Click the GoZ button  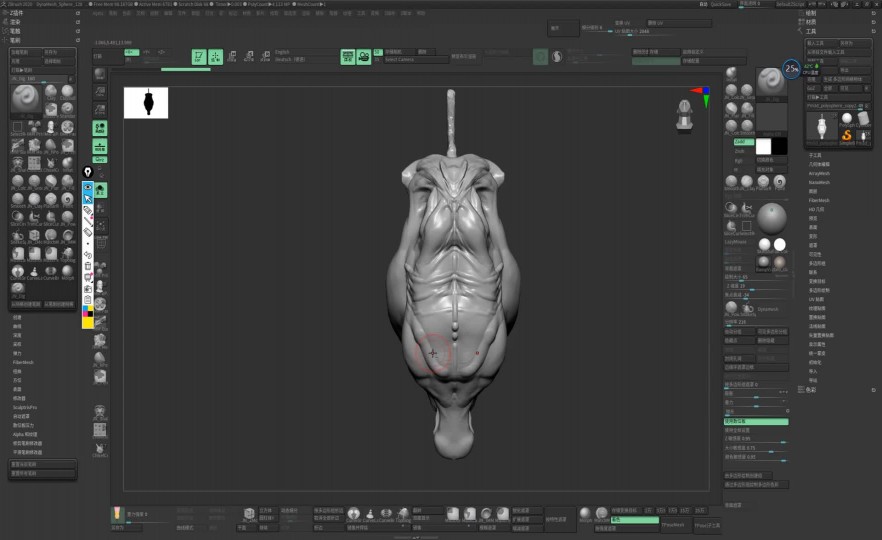812,88
